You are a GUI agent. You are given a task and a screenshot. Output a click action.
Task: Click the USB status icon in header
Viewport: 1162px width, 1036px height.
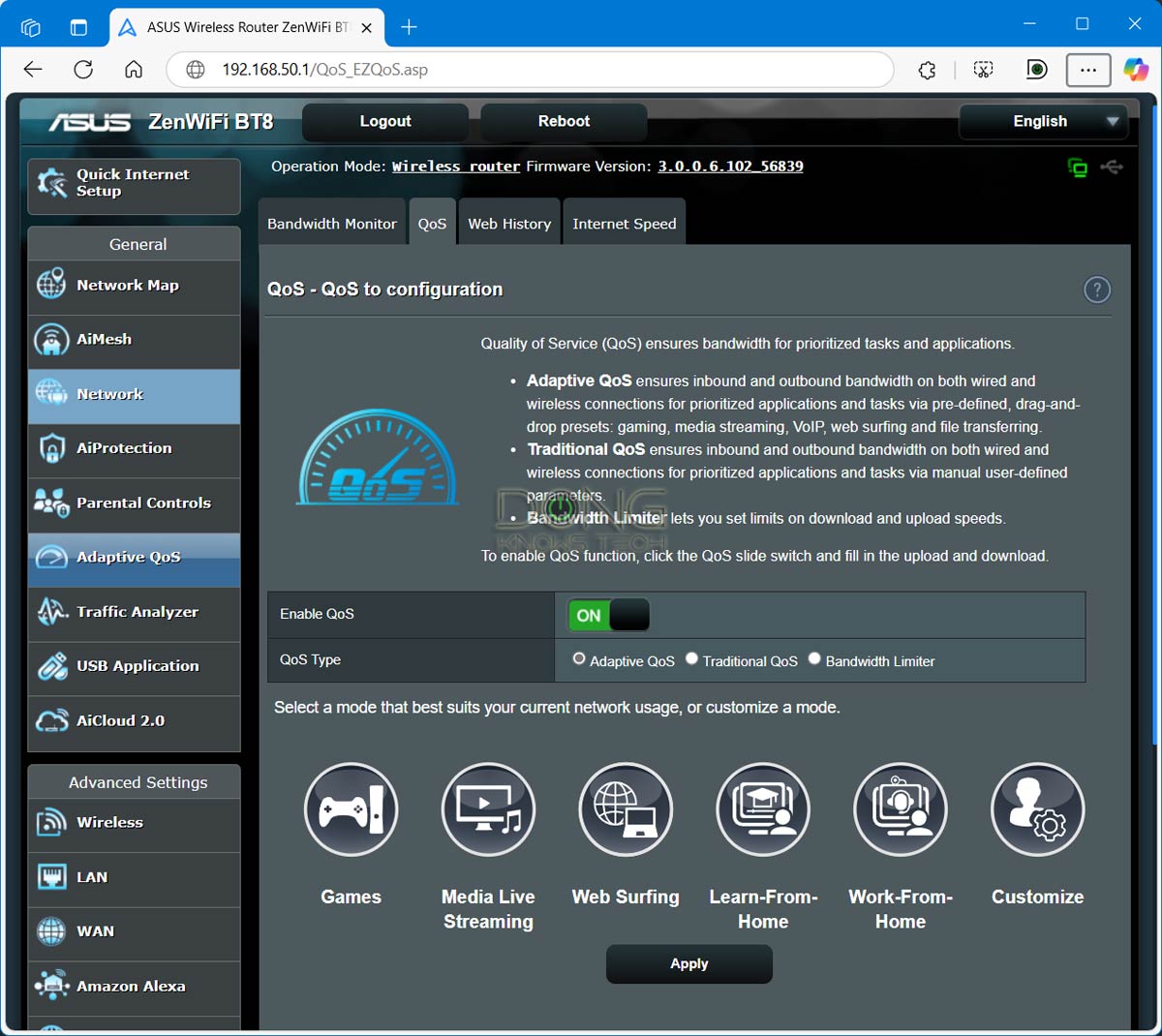(x=1112, y=168)
